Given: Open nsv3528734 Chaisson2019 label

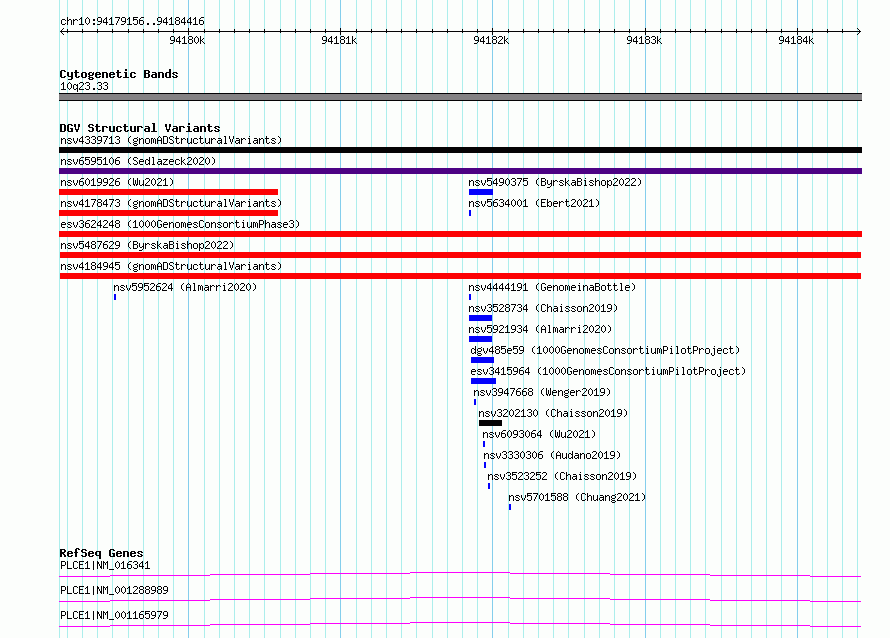Looking at the screenshot, I should [543, 308].
